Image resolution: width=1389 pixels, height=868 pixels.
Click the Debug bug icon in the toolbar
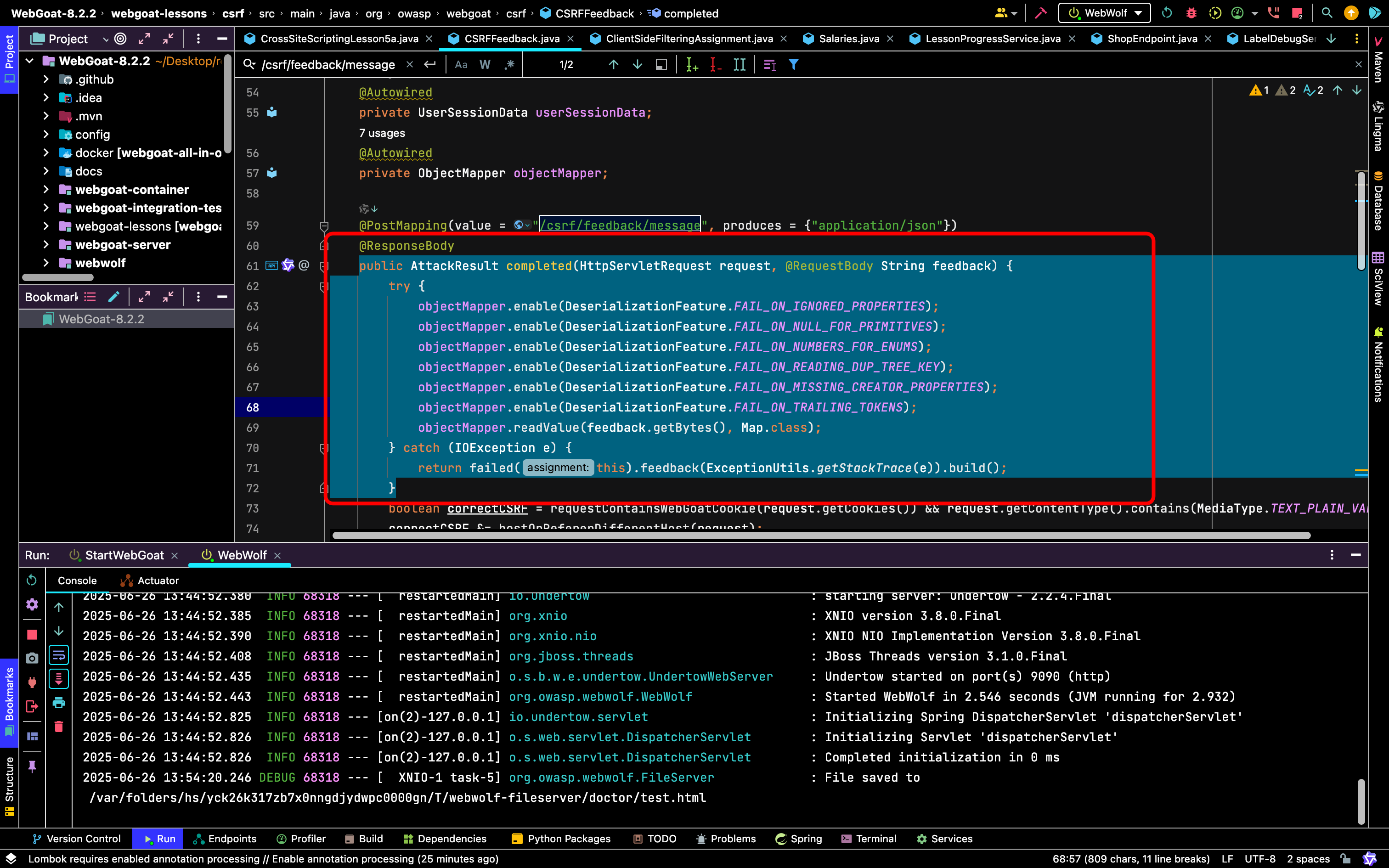click(x=1191, y=13)
